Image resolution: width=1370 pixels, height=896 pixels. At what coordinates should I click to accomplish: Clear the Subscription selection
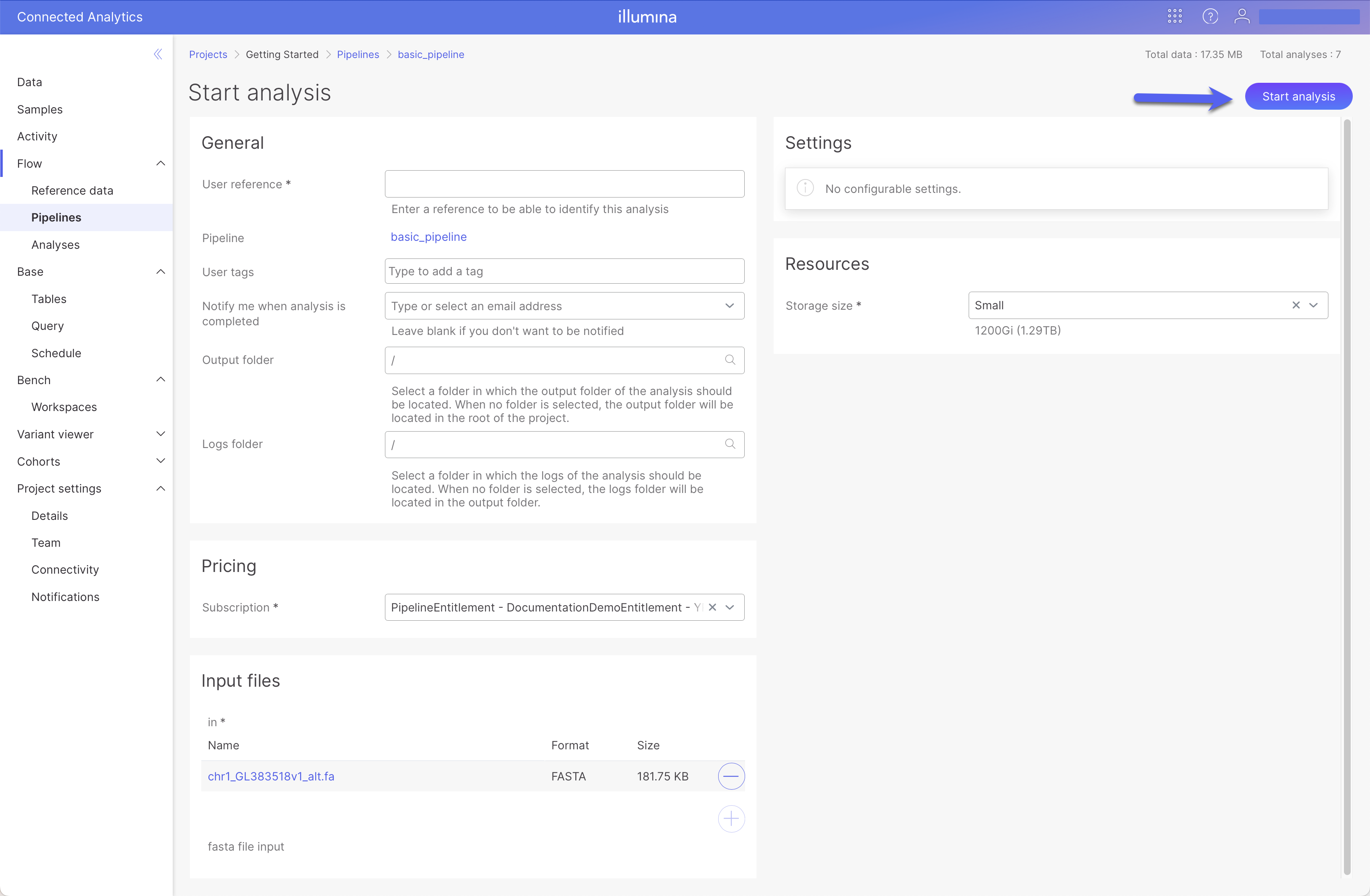click(712, 608)
